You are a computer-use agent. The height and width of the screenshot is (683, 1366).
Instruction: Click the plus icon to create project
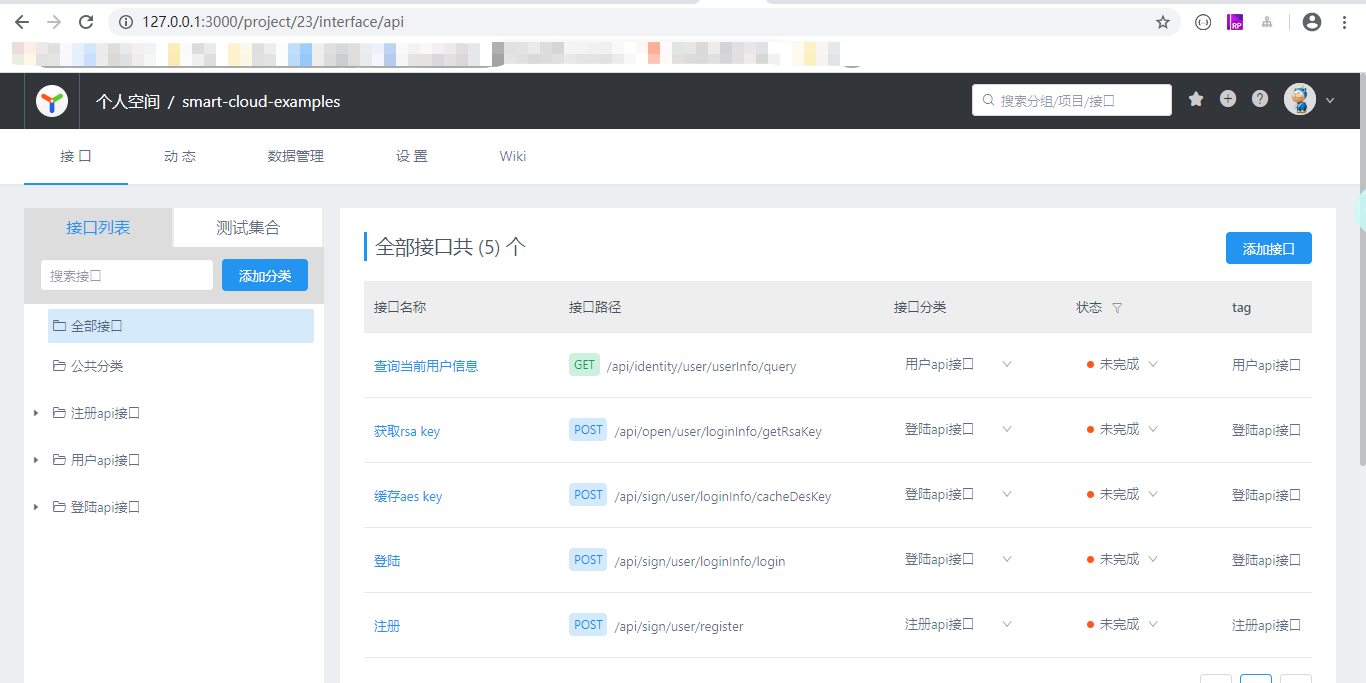click(x=1228, y=99)
